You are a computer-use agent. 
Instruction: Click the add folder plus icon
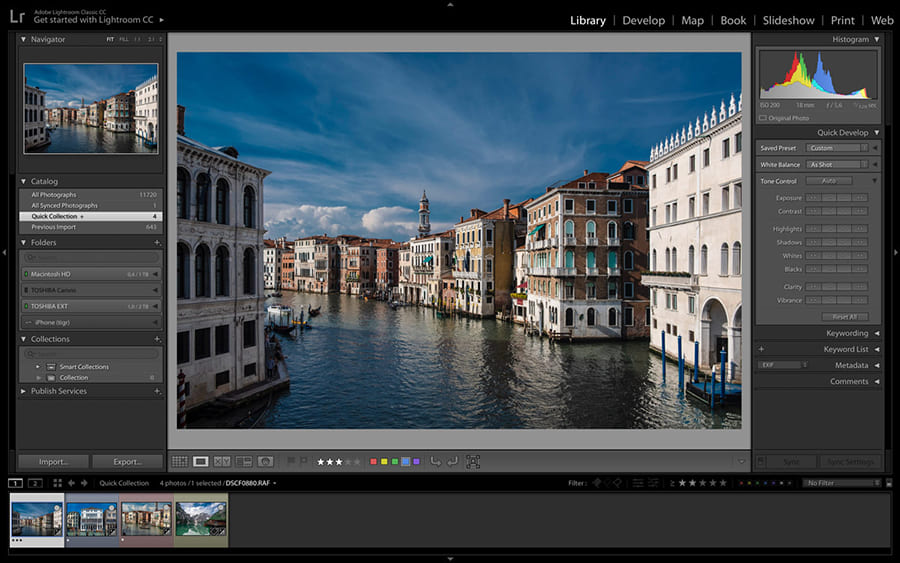tap(157, 242)
